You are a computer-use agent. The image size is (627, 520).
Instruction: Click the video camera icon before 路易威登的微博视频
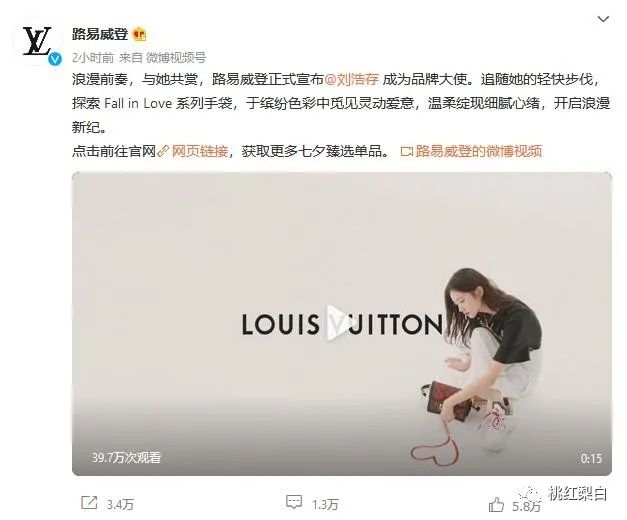click(406, 152)
